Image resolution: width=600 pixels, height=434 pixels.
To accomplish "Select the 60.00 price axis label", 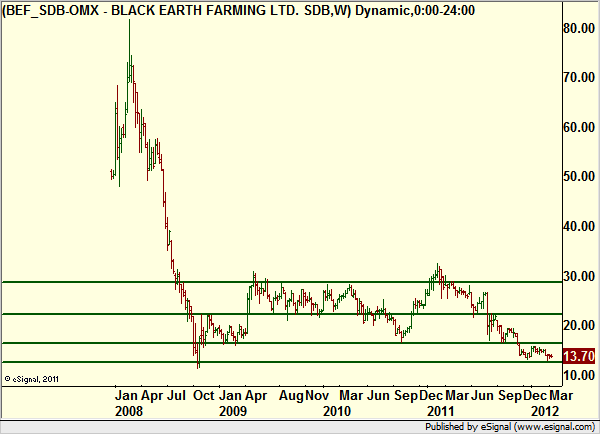I will pos(579,127).
